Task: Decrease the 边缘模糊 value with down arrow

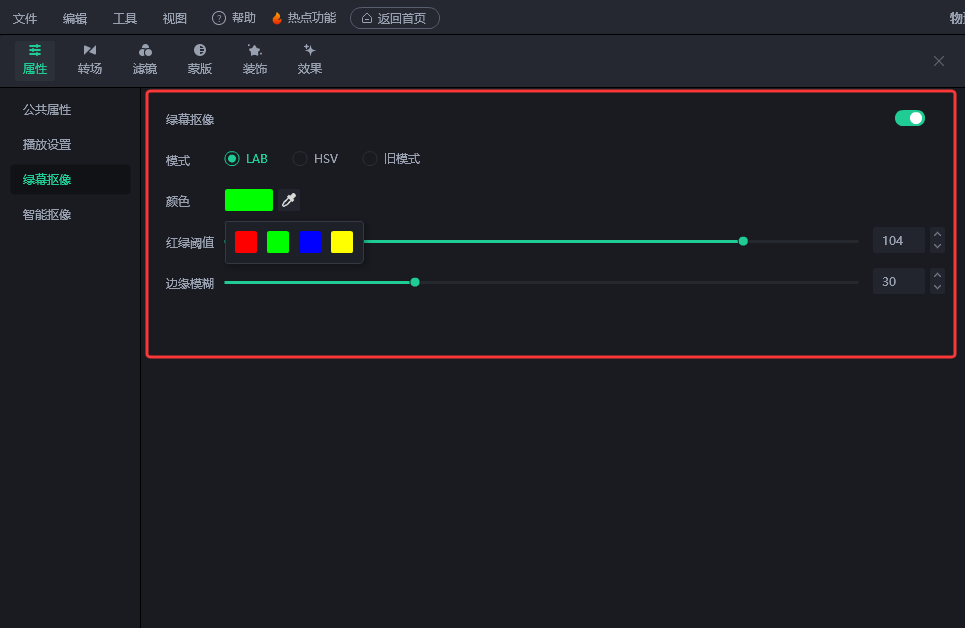Action: (937, 288)
